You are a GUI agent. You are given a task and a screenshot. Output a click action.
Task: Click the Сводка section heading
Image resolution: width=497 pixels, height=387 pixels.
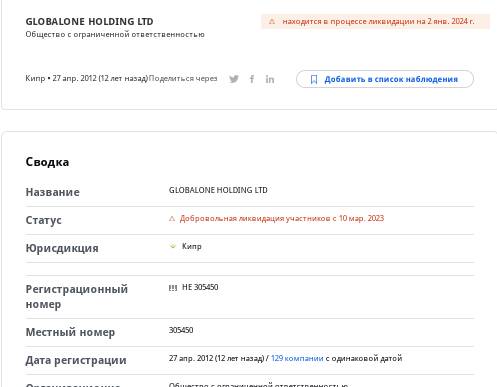tap(47, 162)
